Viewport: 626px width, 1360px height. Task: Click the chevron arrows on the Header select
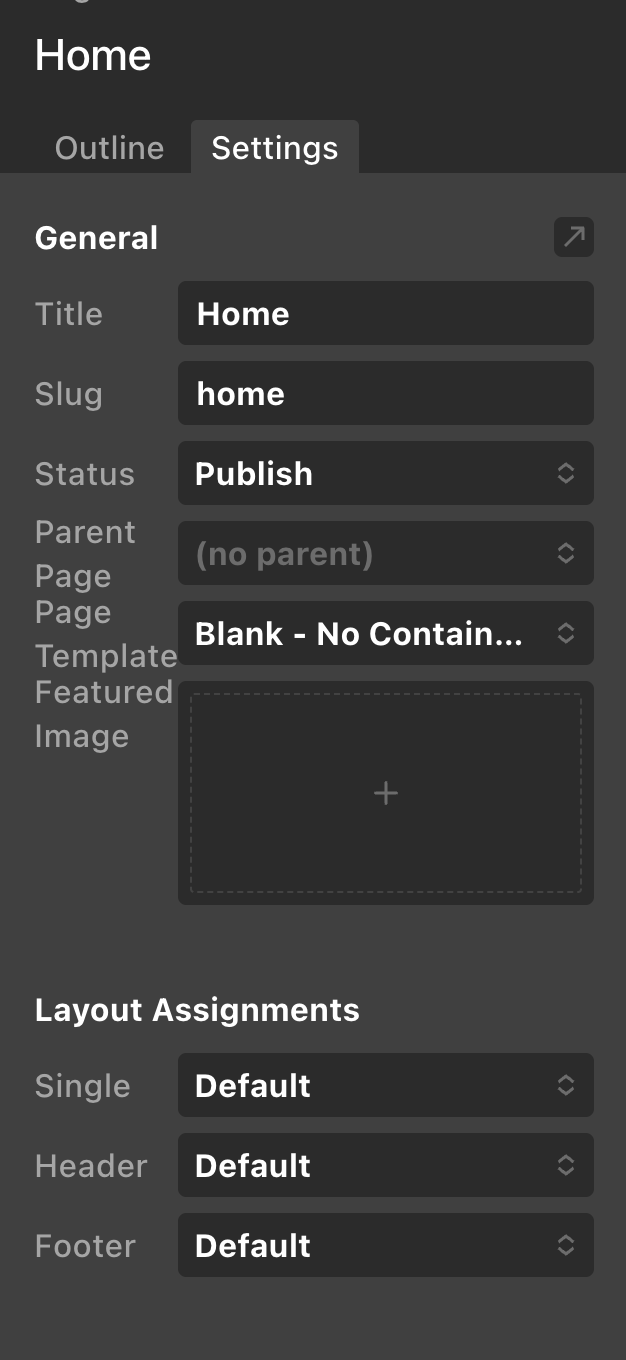(566, 1165)
